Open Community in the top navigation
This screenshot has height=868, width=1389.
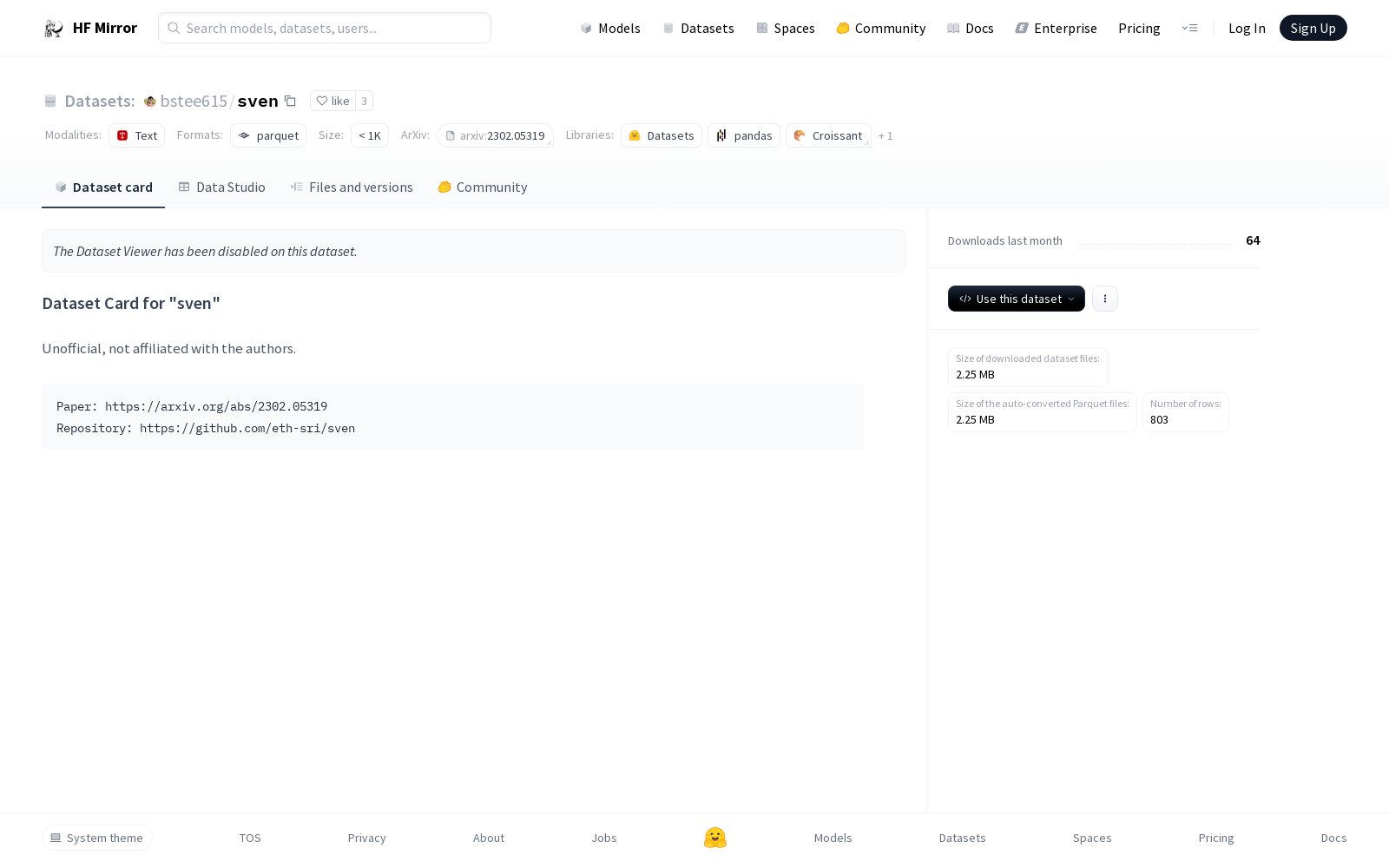pyautogui.click(x=881, y=28)
